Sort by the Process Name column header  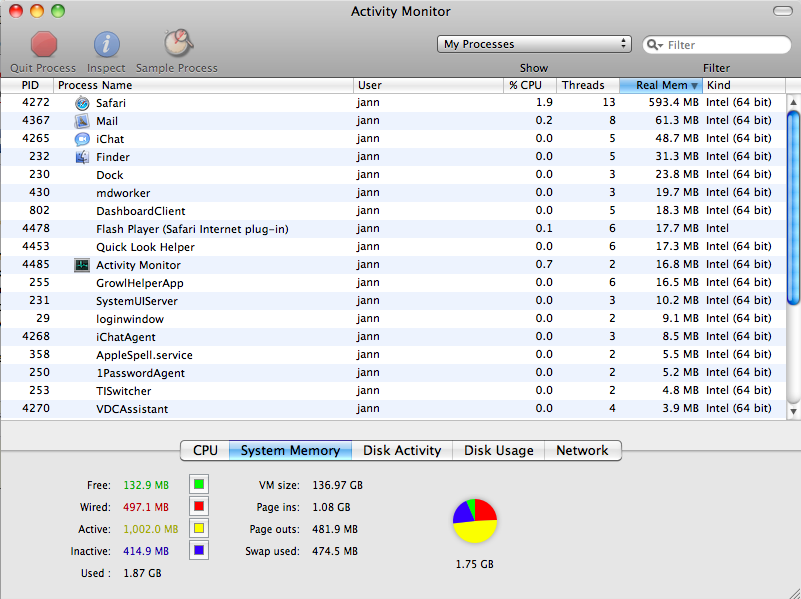(x=203, y=85)
